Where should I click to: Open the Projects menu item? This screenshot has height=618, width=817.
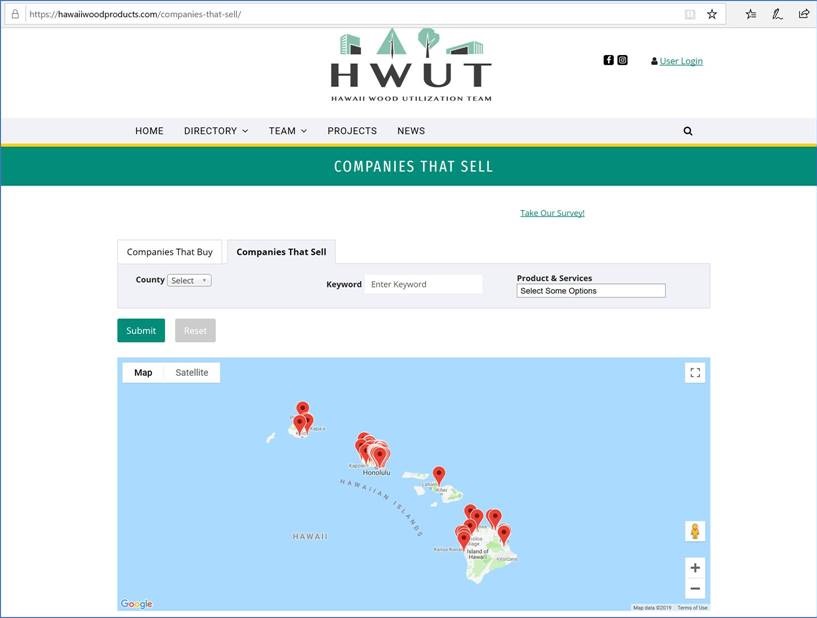tap(352, 131)
